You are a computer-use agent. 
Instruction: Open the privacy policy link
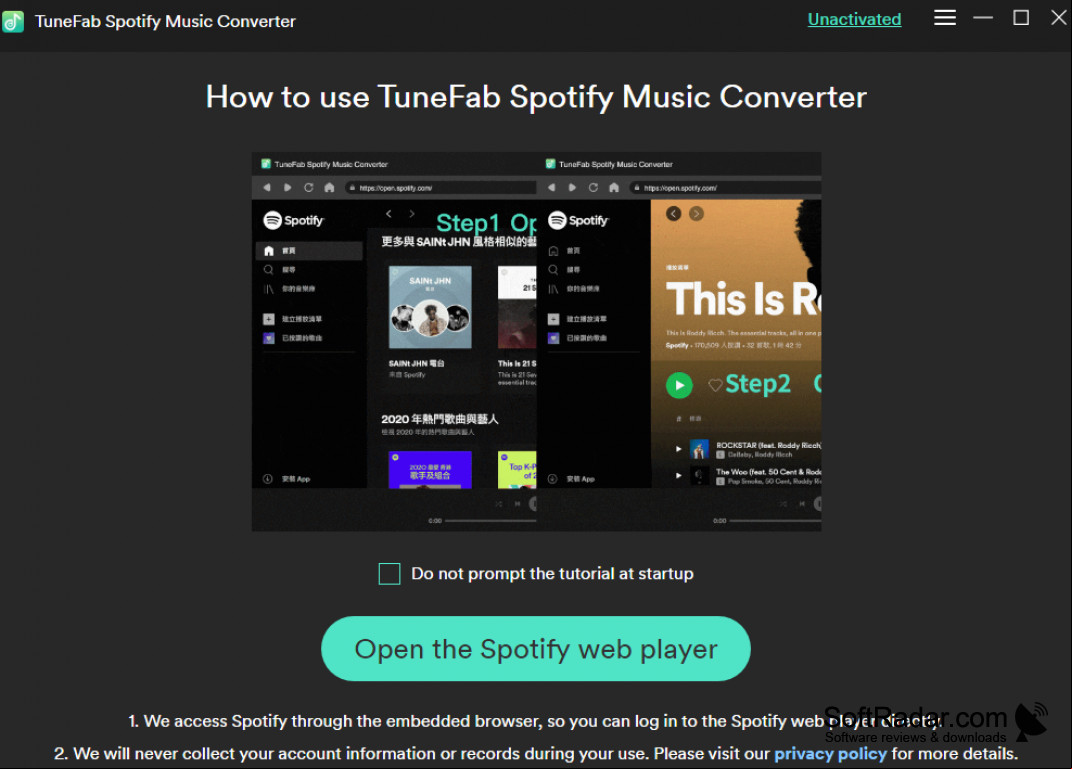point(830,753)
